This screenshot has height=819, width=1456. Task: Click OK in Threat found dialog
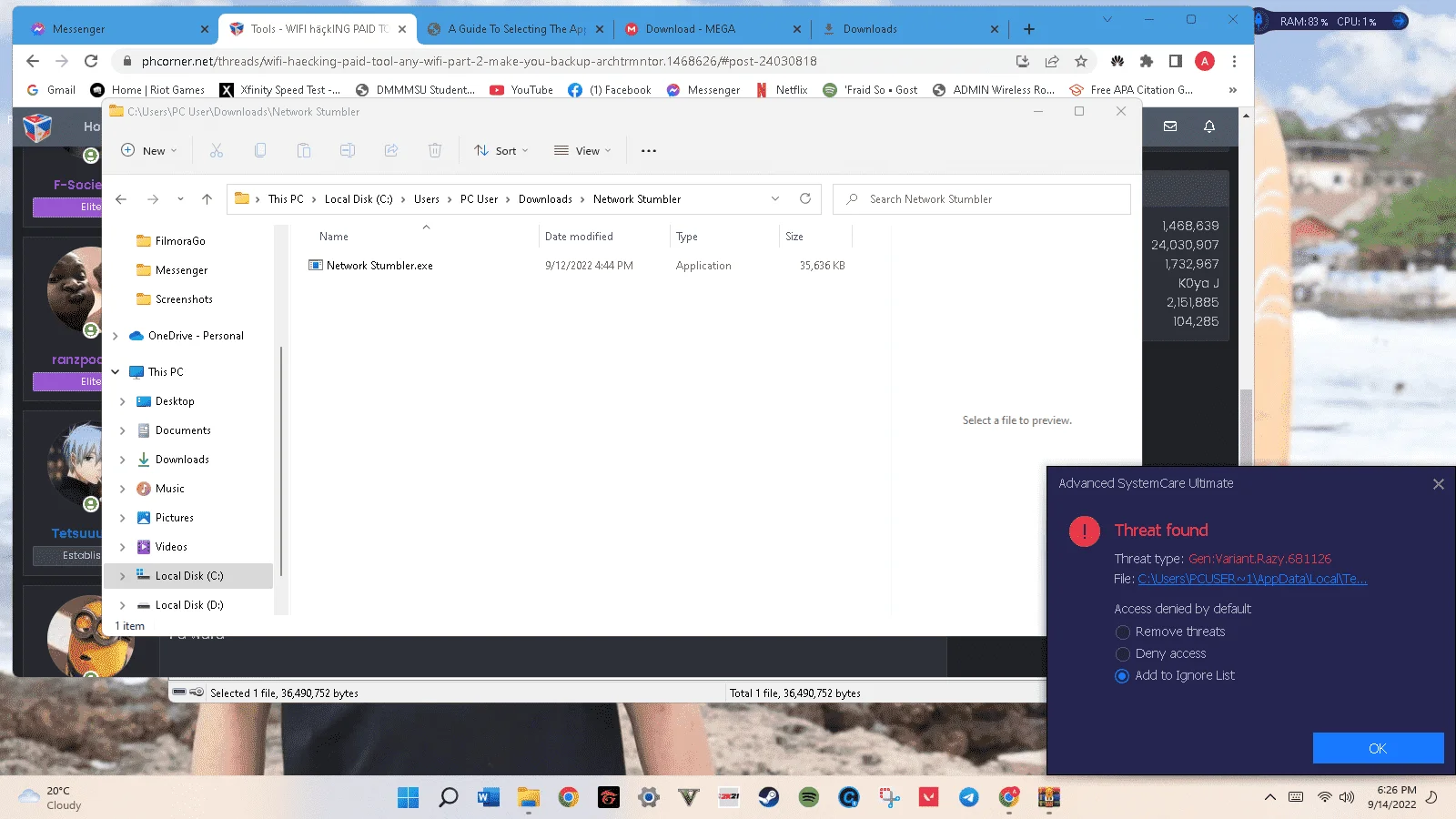click(x=1378, y=748)
